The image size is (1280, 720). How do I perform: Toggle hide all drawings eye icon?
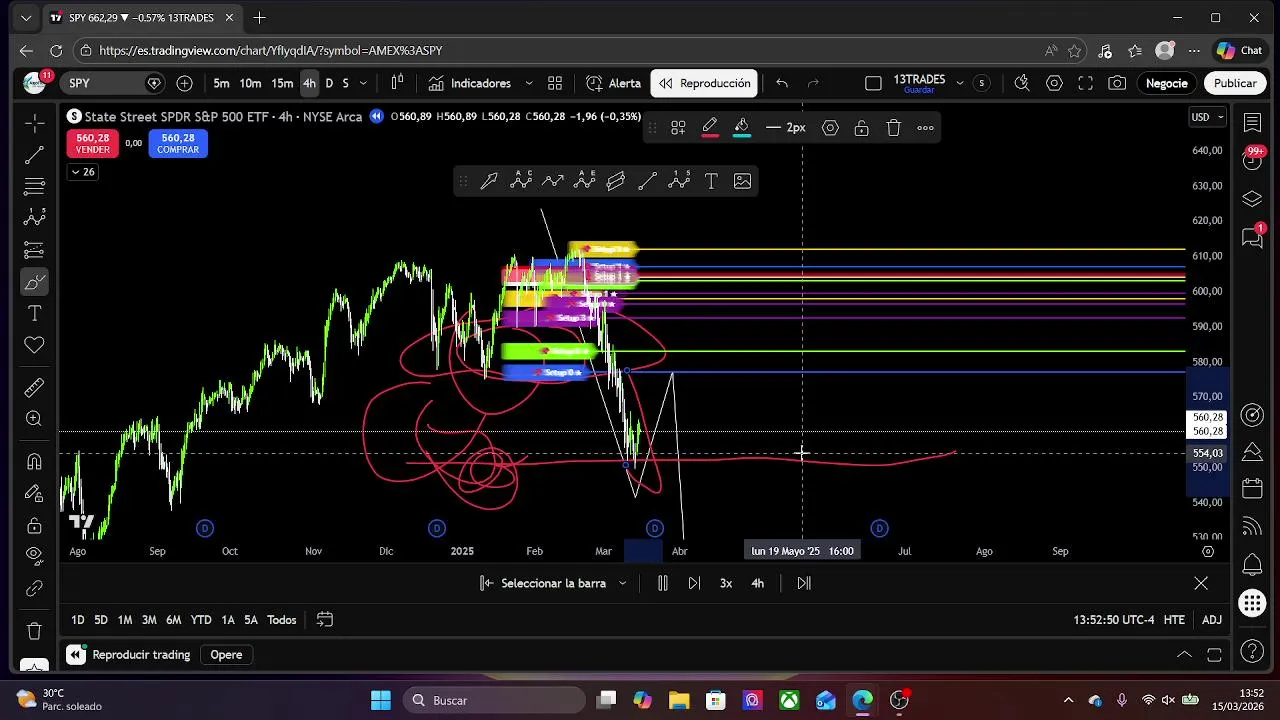(34, 556)
